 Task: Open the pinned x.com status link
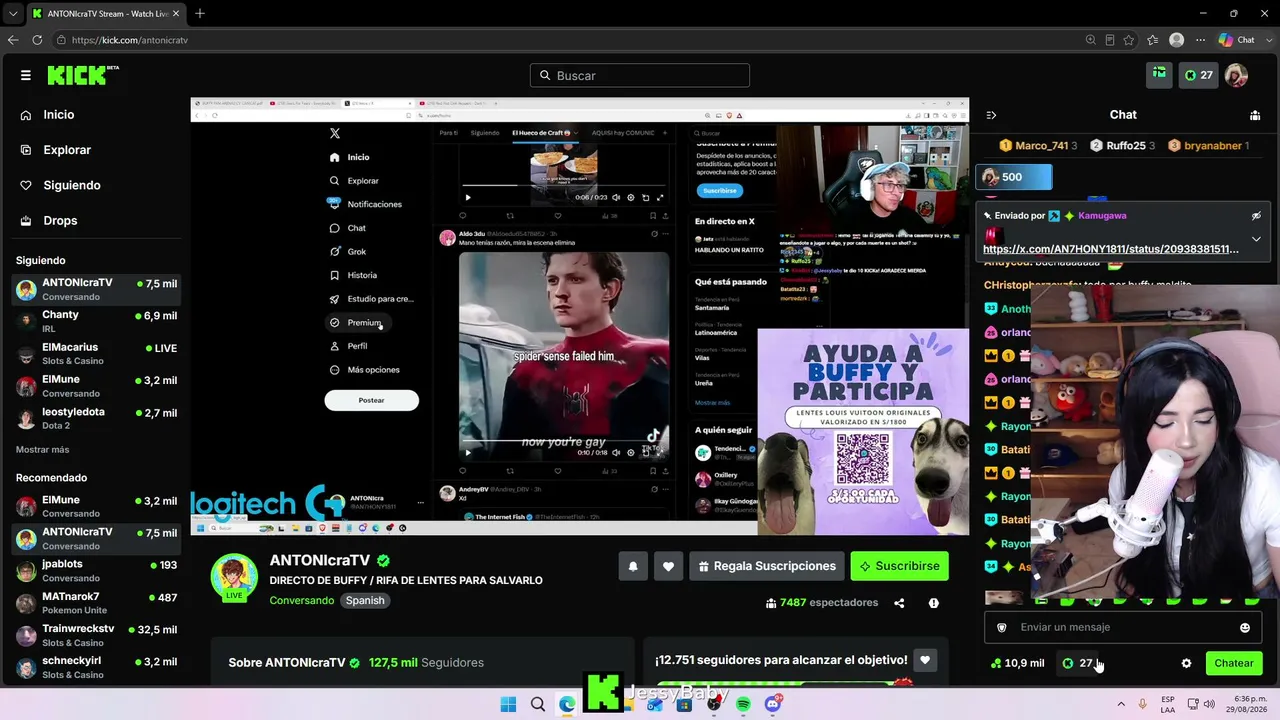(1110, 249)
